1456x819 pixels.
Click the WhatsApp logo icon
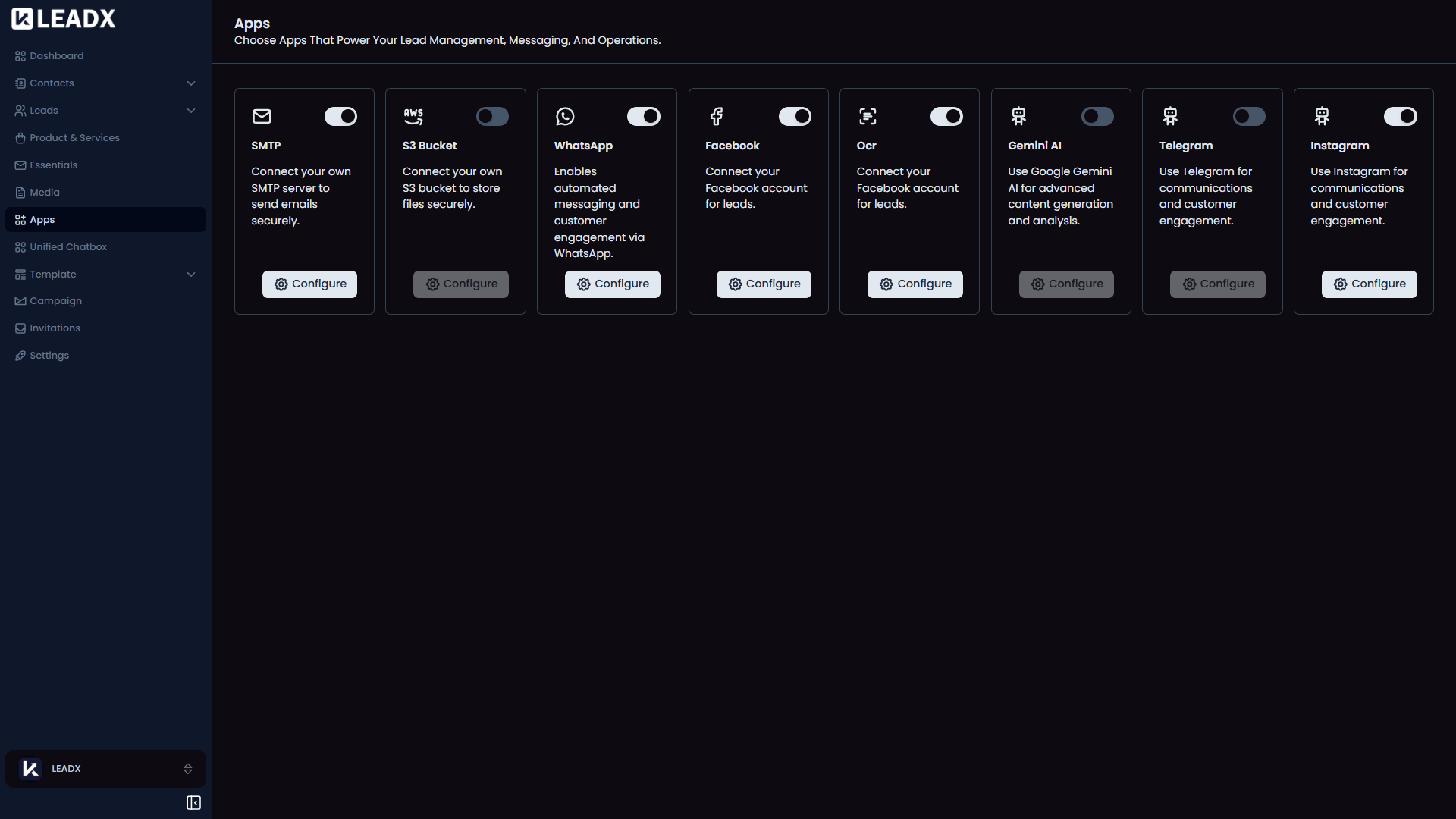pyautogui.click(x=565, y=116)
